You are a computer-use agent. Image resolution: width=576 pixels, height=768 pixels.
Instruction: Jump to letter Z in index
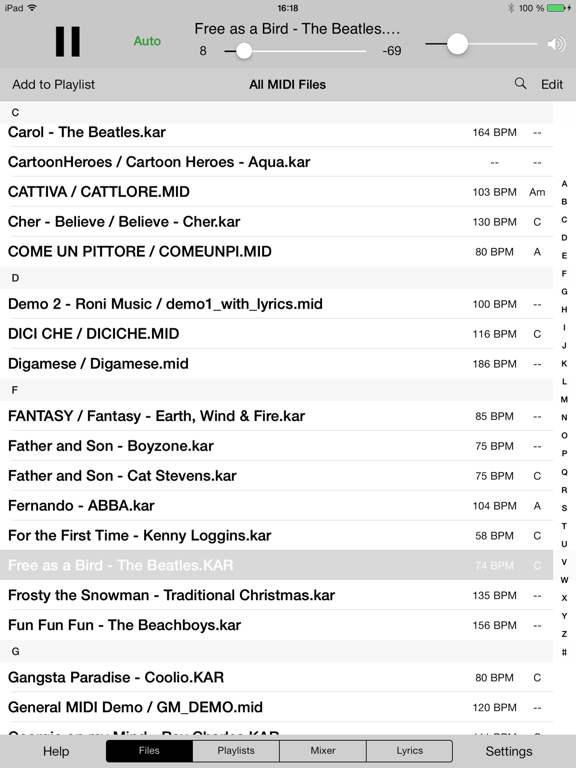[x=564, y=634]
